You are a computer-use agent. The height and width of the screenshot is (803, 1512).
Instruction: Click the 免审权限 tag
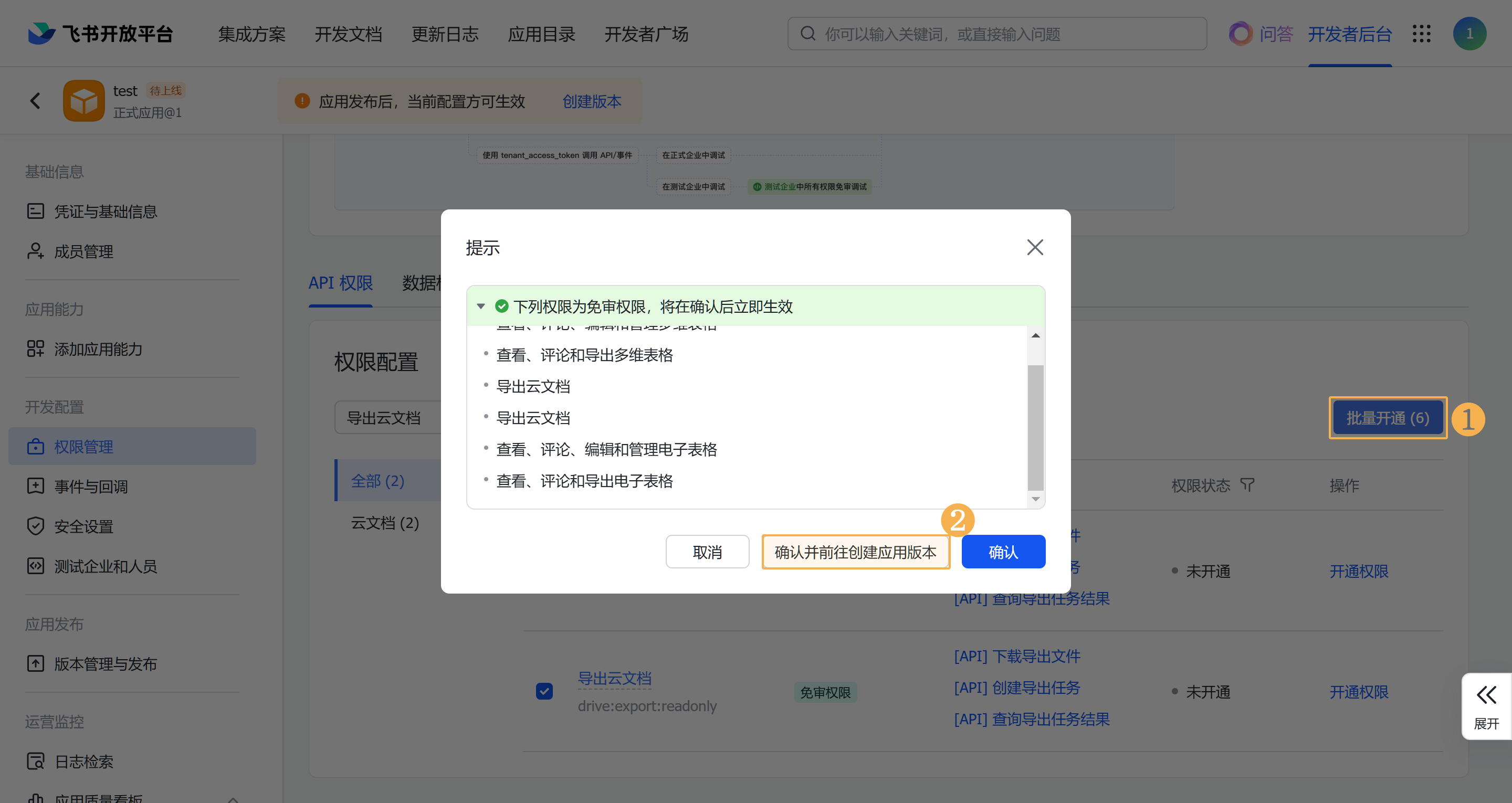(825, 692)
